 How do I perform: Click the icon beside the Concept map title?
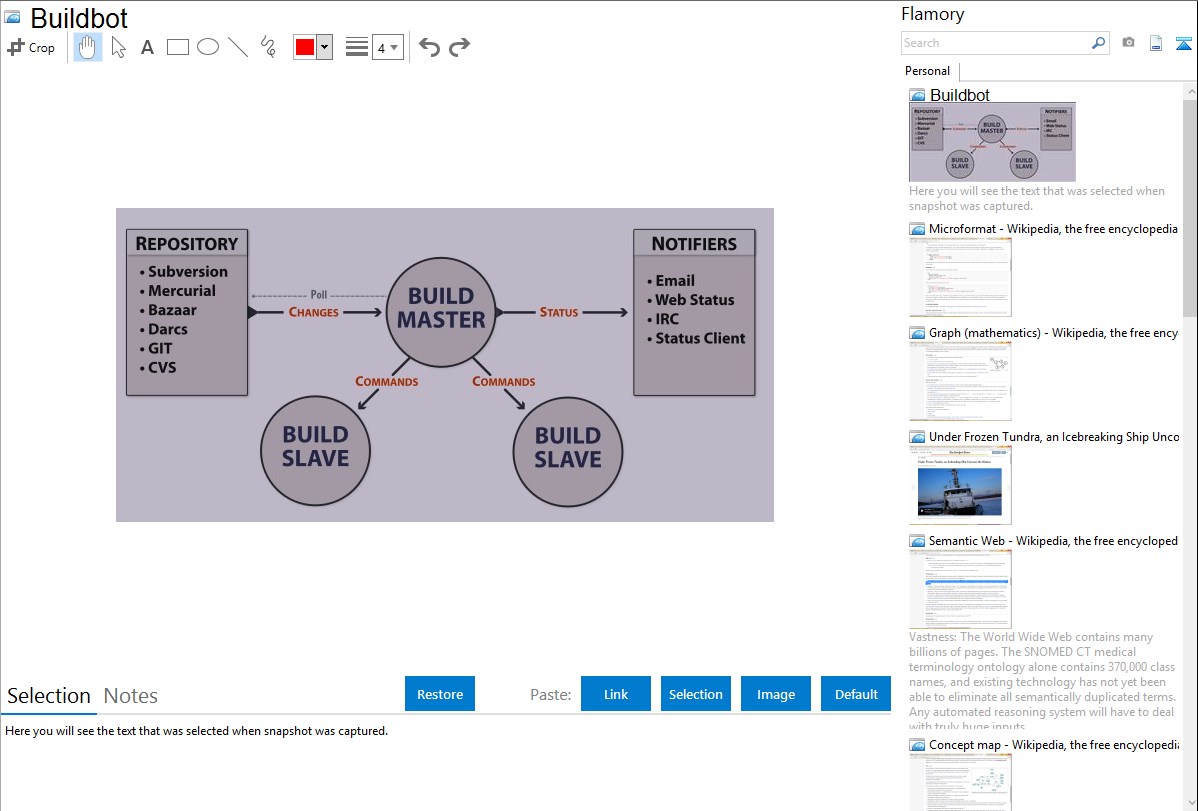[x=917, y=745]
